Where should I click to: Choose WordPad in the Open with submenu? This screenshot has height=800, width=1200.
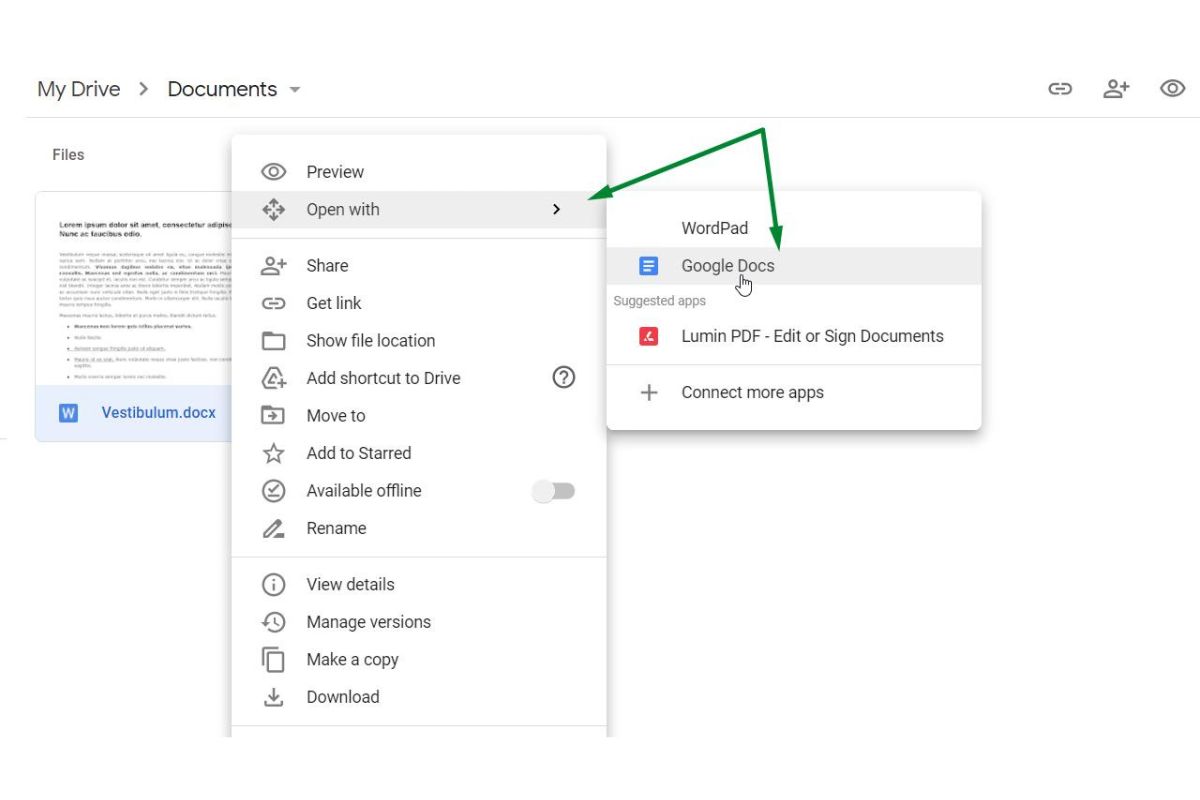coord(714,228)
